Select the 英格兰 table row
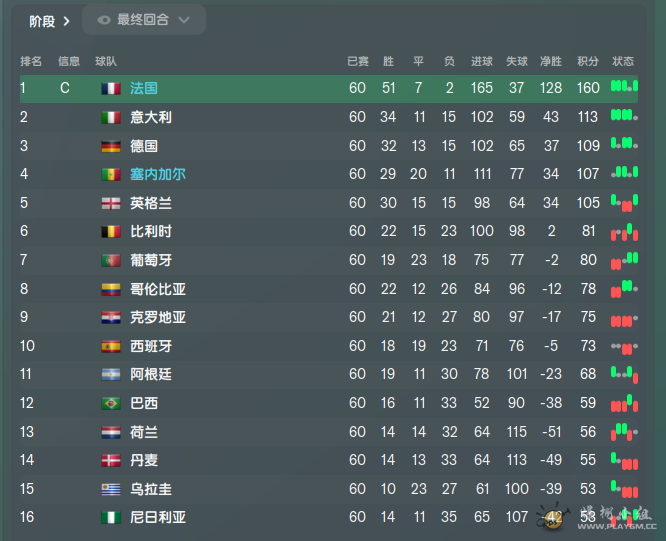The width and height of the screenshot is (666, 541). 329,203
